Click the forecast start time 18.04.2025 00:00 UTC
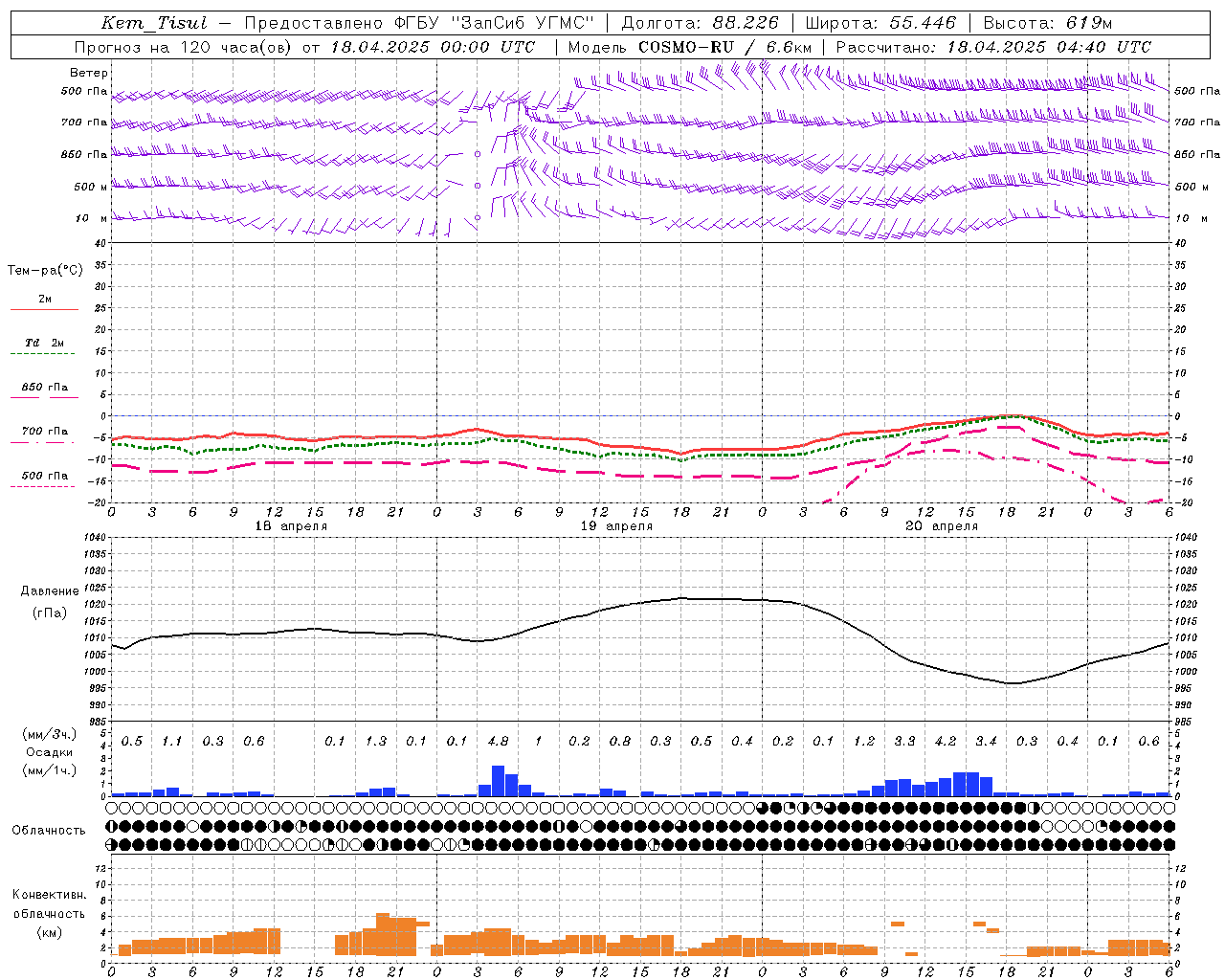Screen dimensions: 1225x980 (x=433, y=47)
